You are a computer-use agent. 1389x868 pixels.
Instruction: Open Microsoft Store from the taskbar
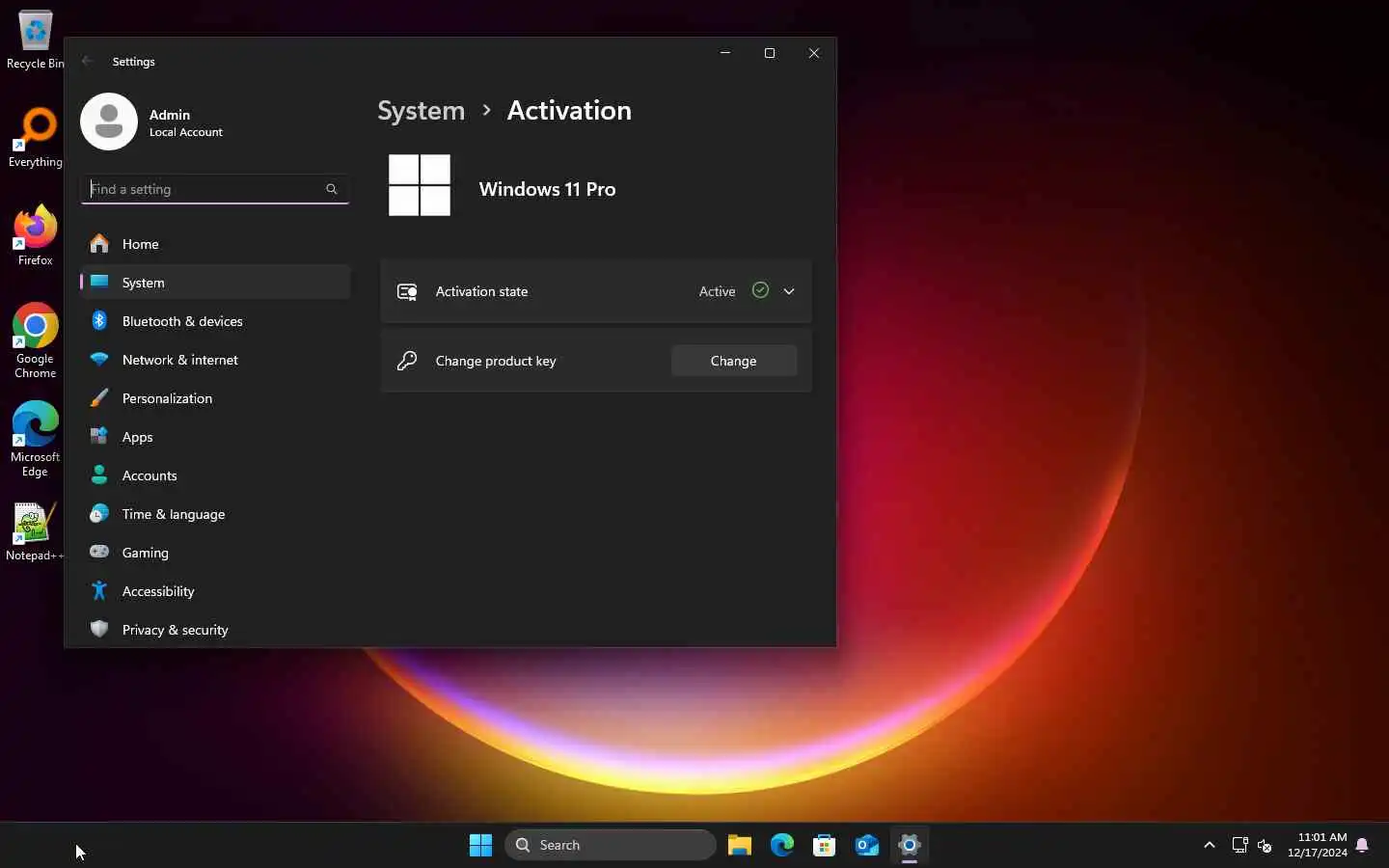pyautogui.click(x=825, y=845)
